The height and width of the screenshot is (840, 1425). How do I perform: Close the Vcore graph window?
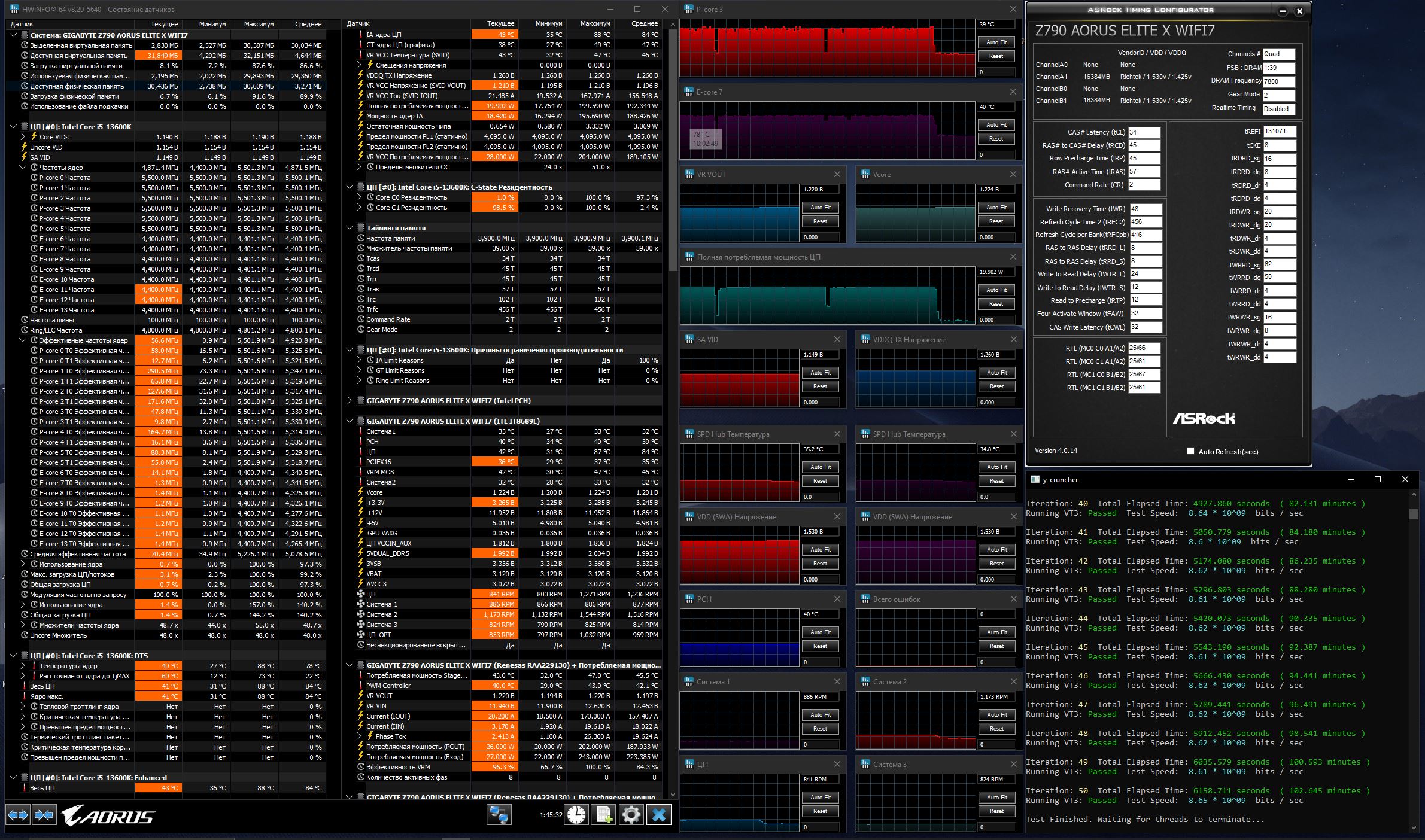click(1013, 174)
